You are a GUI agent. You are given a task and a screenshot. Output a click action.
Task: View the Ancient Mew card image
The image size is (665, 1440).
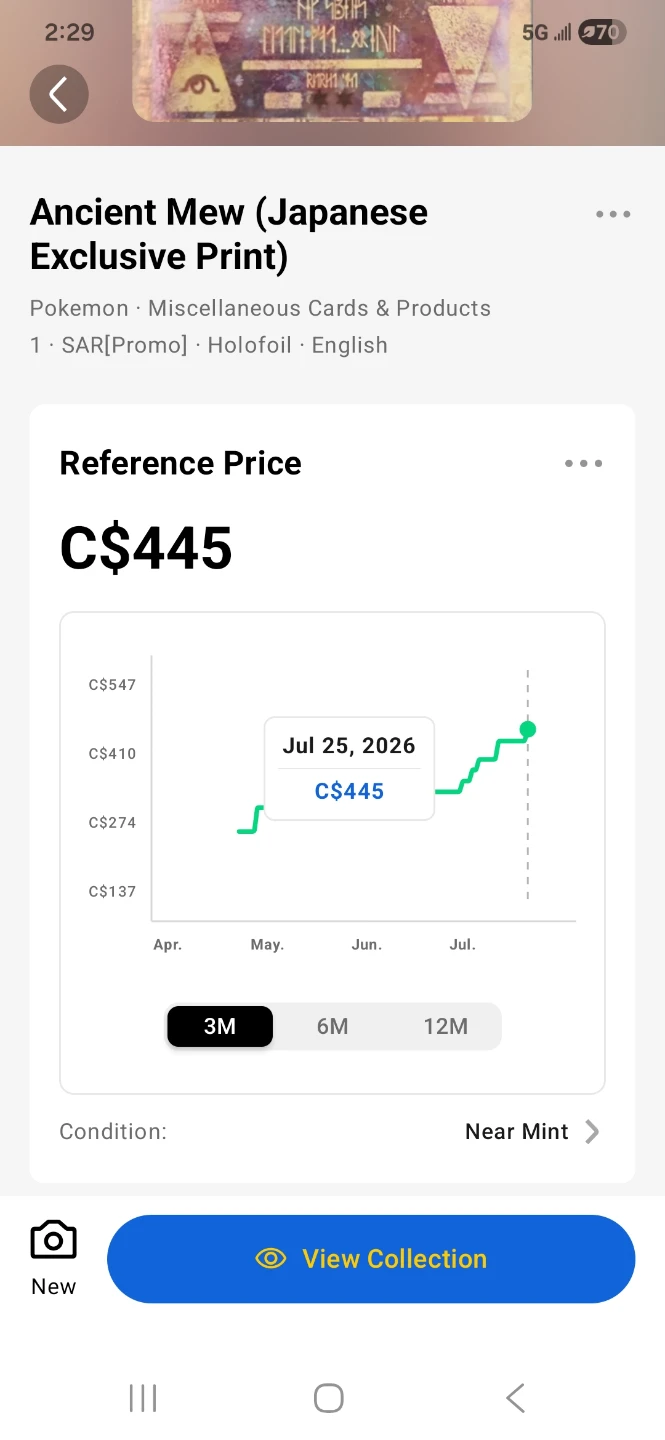tap(332, 61)
